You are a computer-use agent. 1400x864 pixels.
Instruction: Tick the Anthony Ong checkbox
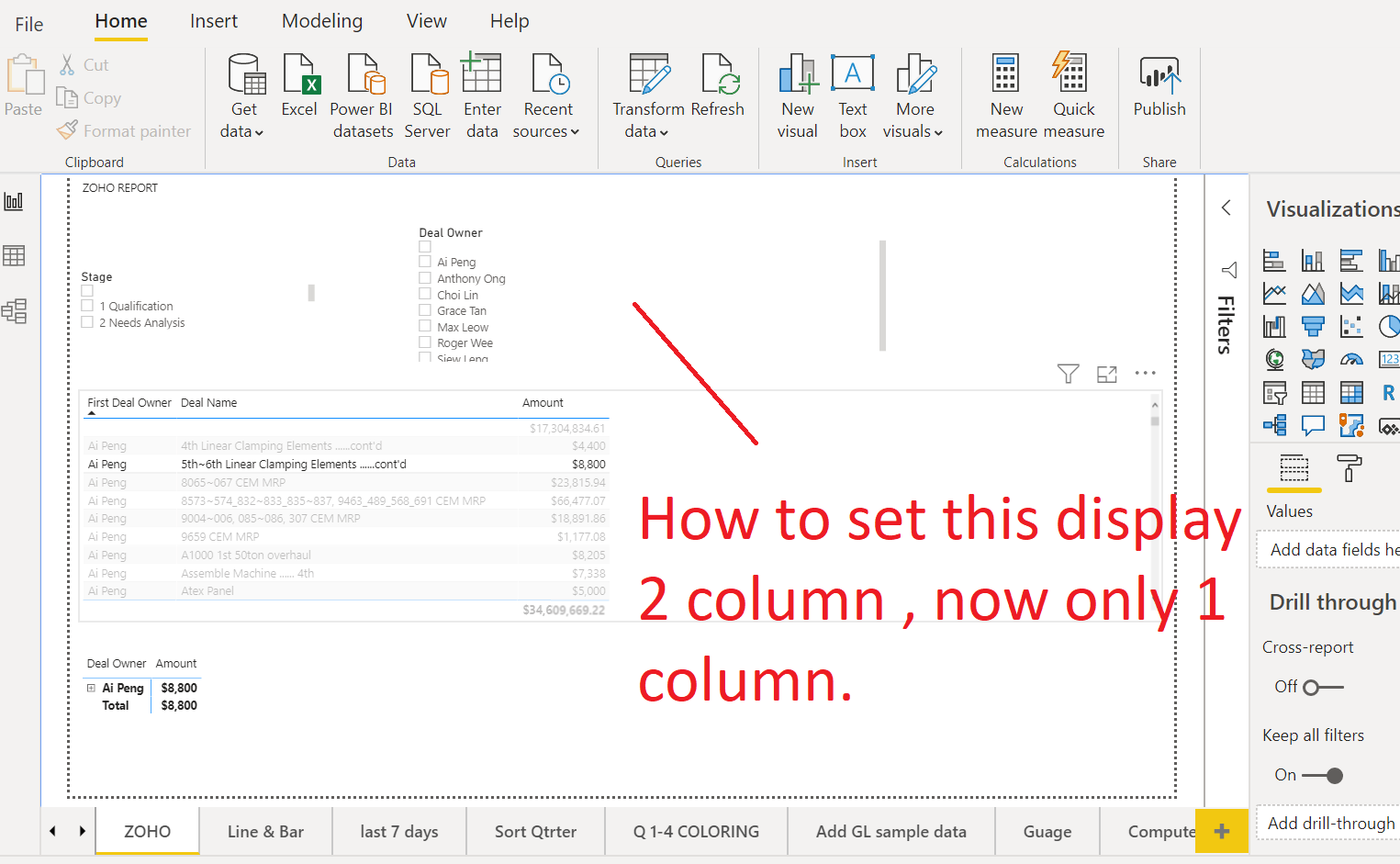coord(425,278)
